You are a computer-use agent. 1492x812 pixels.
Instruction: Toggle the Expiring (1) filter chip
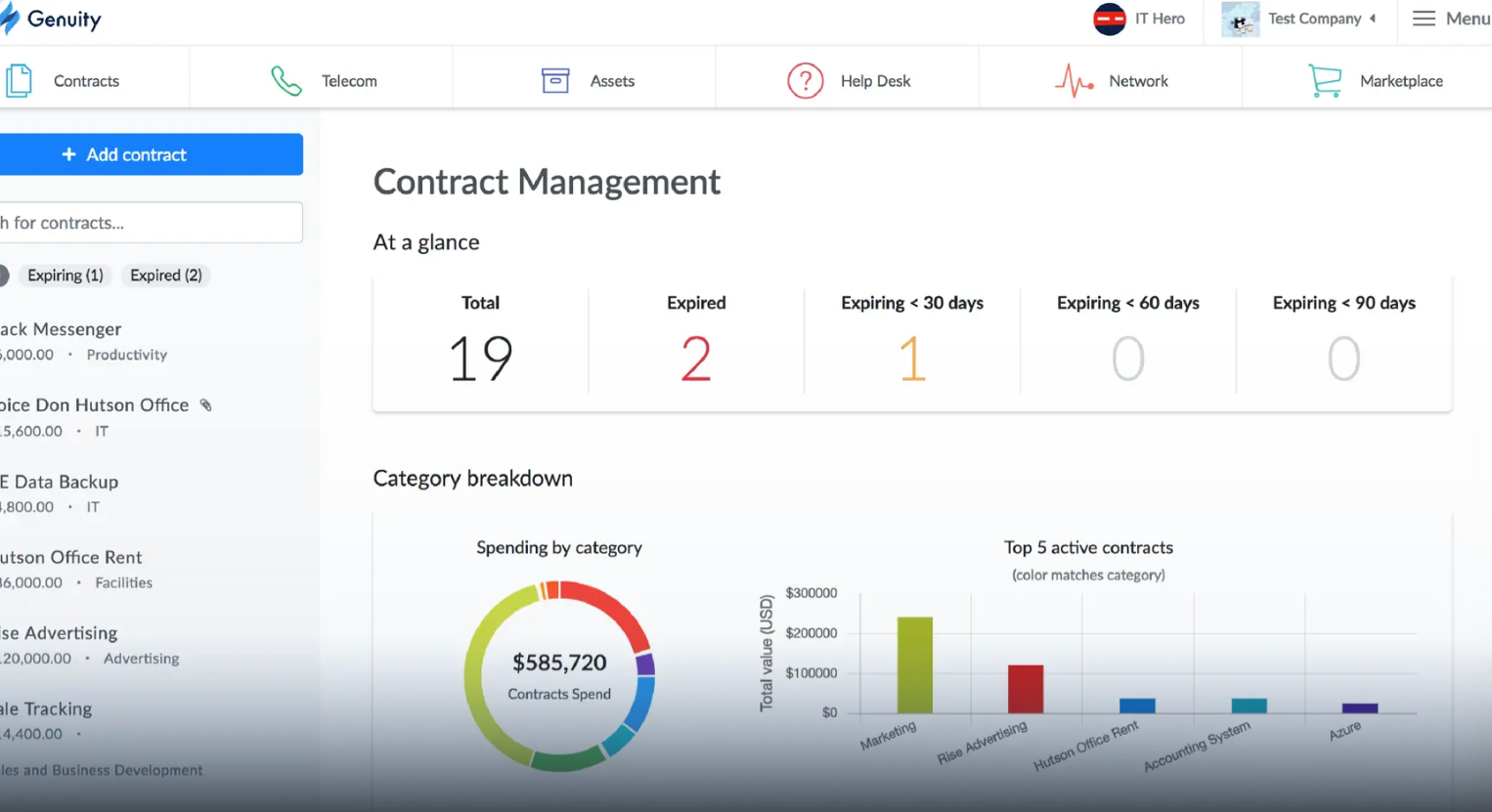(x=65, y=276)
